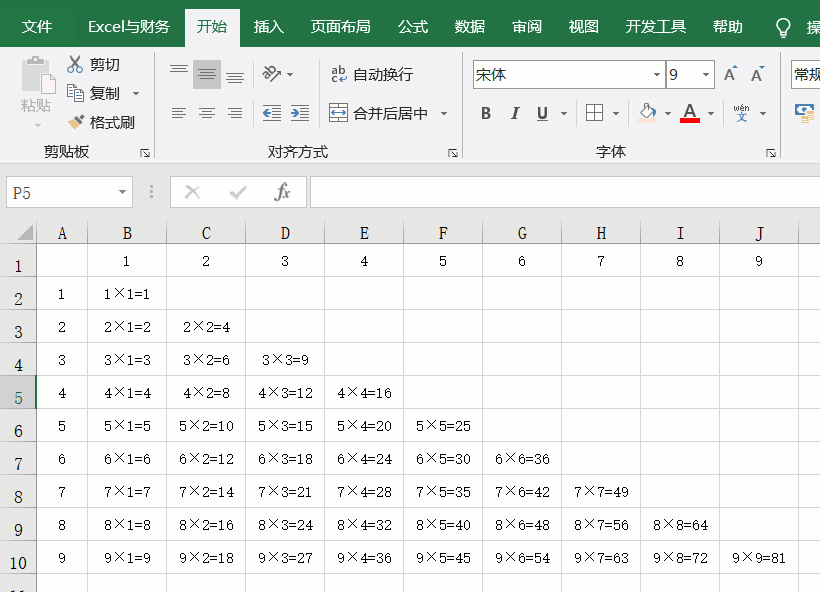Click the lightbulb Tell Me icon

783,28
